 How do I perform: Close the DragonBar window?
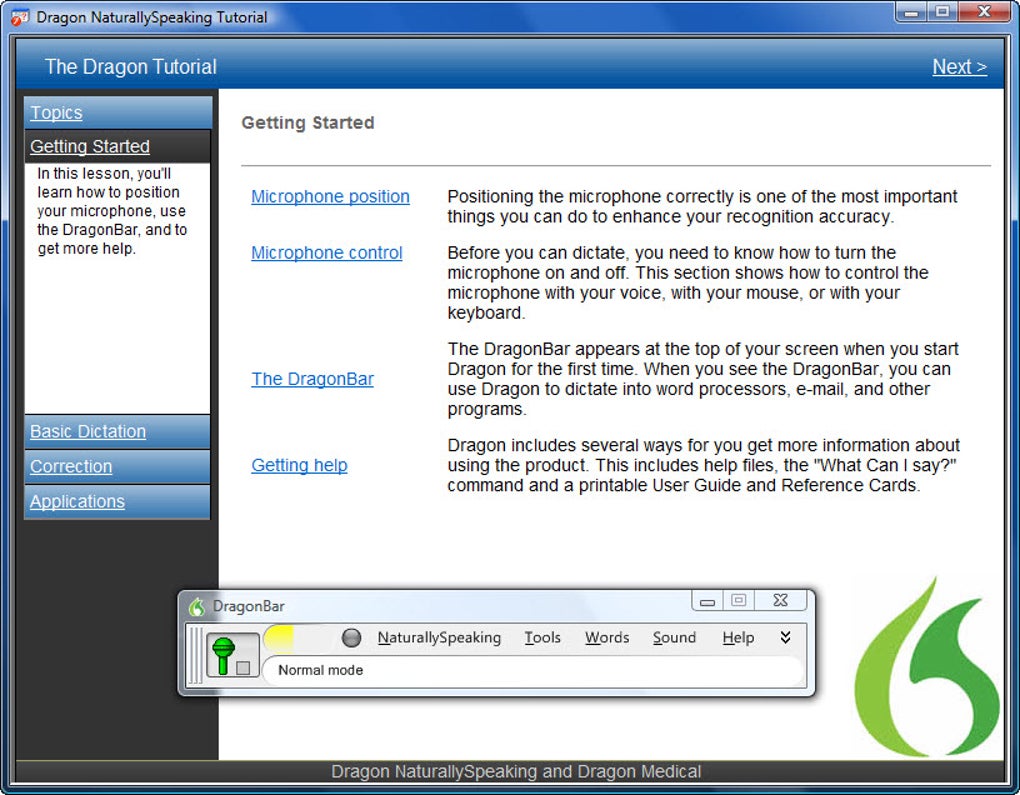tap(781, 600)
